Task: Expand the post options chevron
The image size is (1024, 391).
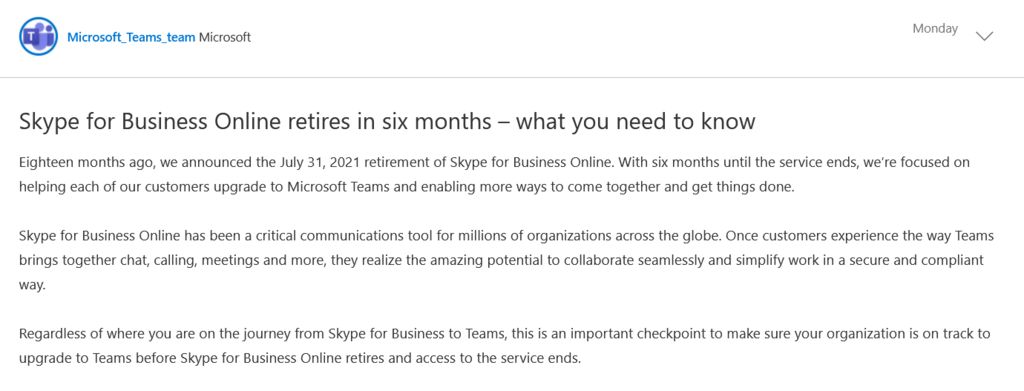Action: point(984,36)
